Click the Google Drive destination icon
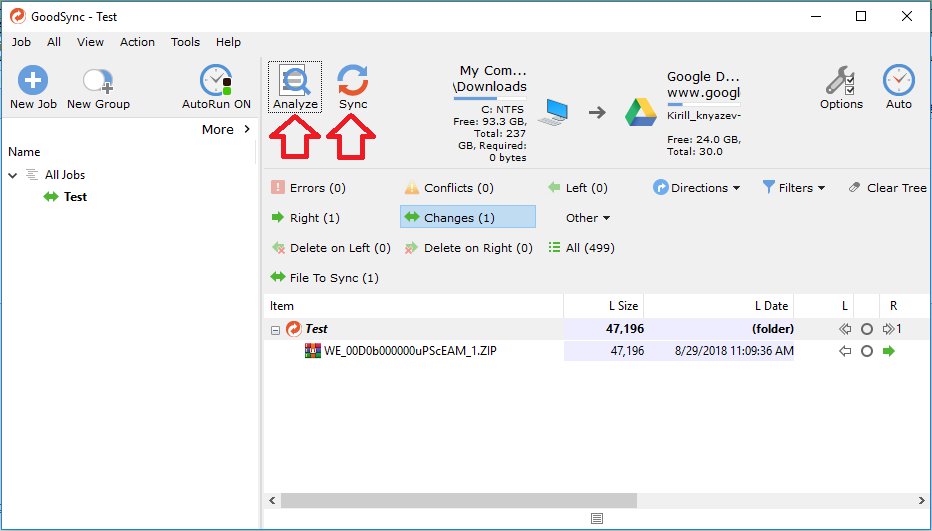Viewport: 932px width, 531px height. [x=640, y=112]
